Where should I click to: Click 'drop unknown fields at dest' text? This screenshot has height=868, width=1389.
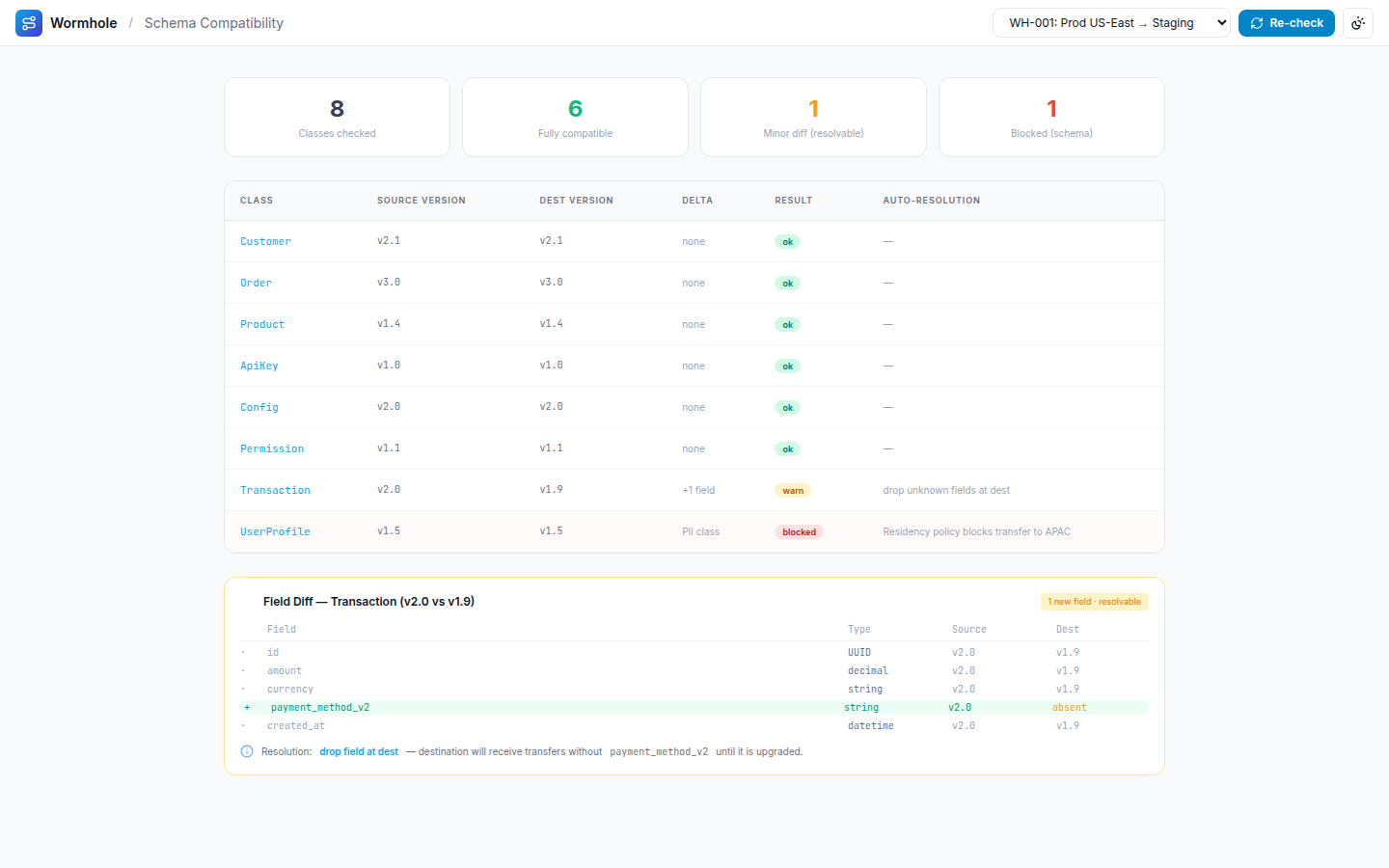tap(946, 490)
